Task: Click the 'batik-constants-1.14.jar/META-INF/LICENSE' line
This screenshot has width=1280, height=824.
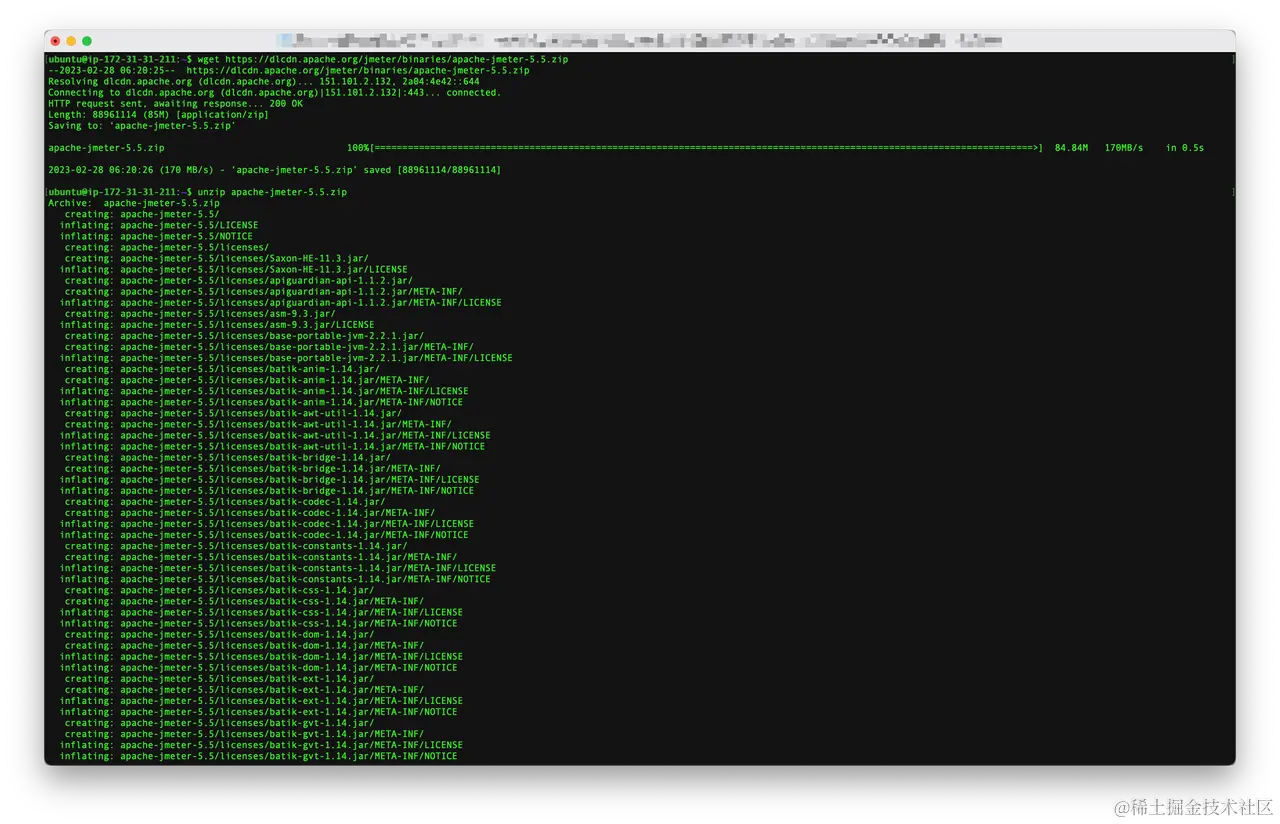Action: [278, 568]
